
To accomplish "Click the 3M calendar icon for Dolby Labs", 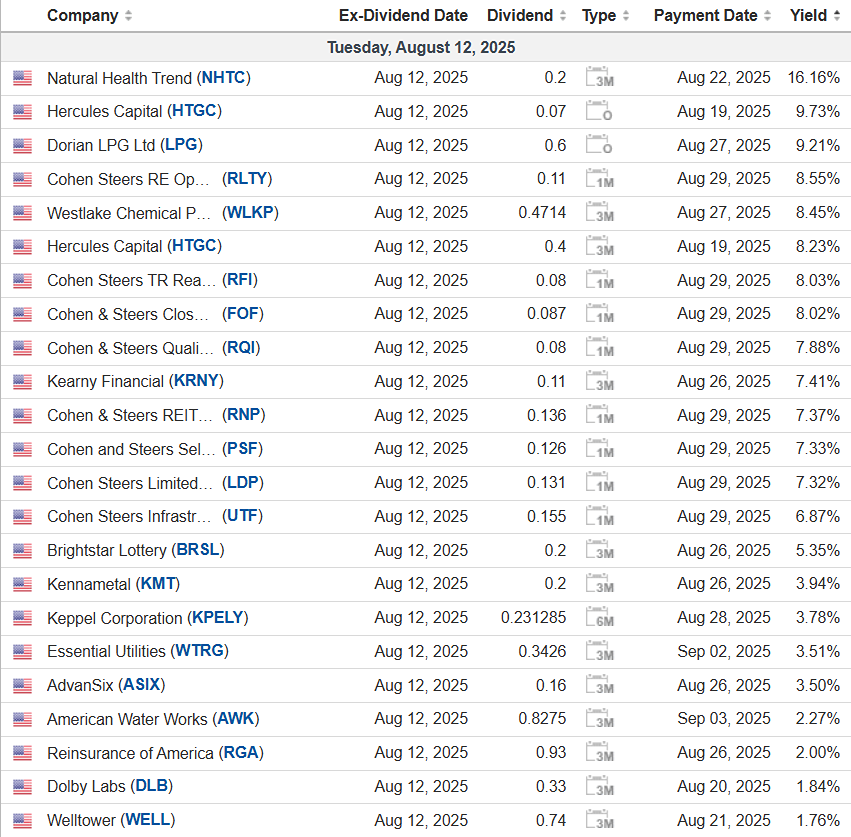I will tap(599, 787).
